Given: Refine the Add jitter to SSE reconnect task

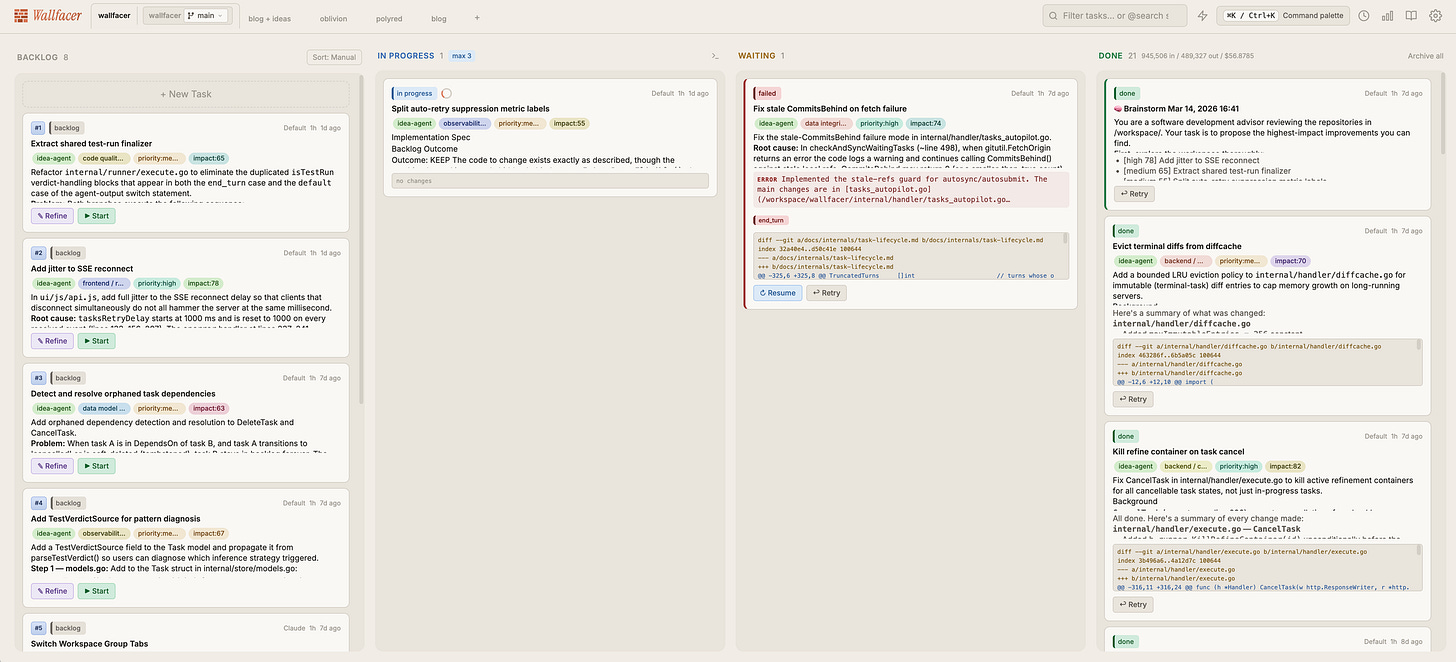Looking at the screenshot, I should tap(52, 341).
